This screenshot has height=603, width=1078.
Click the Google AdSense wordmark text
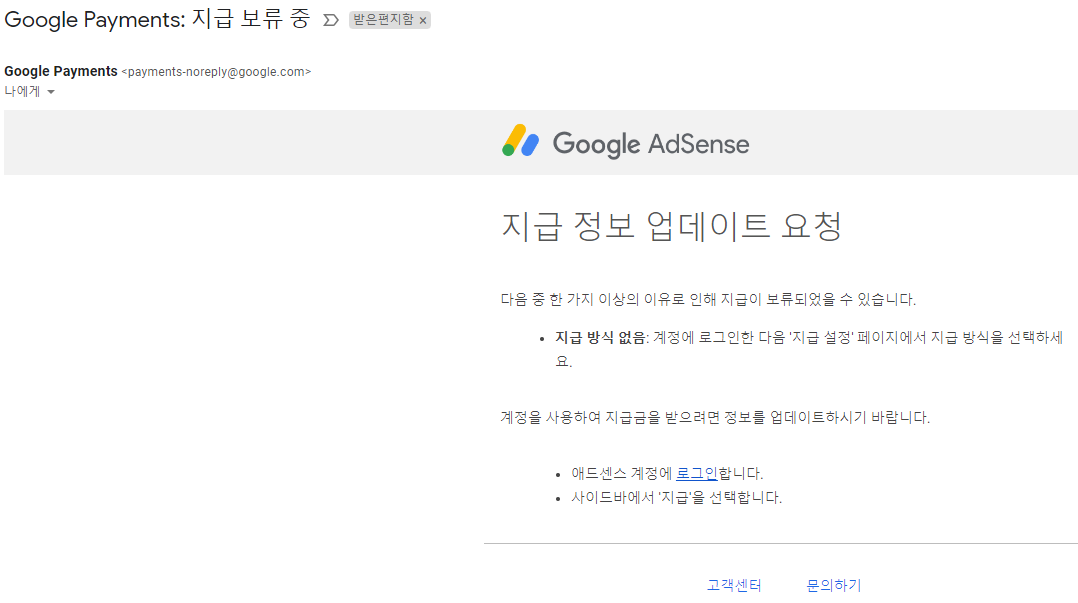point(651,144)
